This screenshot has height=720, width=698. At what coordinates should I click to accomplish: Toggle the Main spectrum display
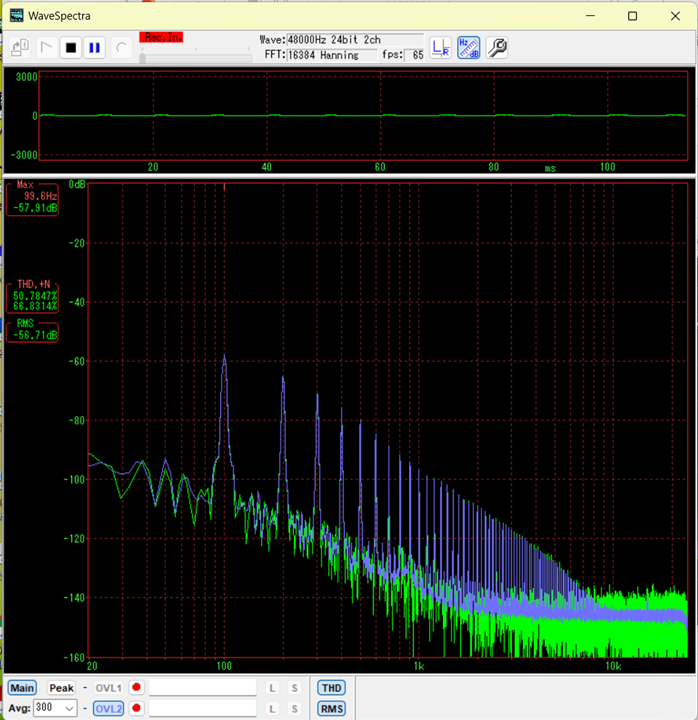pos(23,688)
